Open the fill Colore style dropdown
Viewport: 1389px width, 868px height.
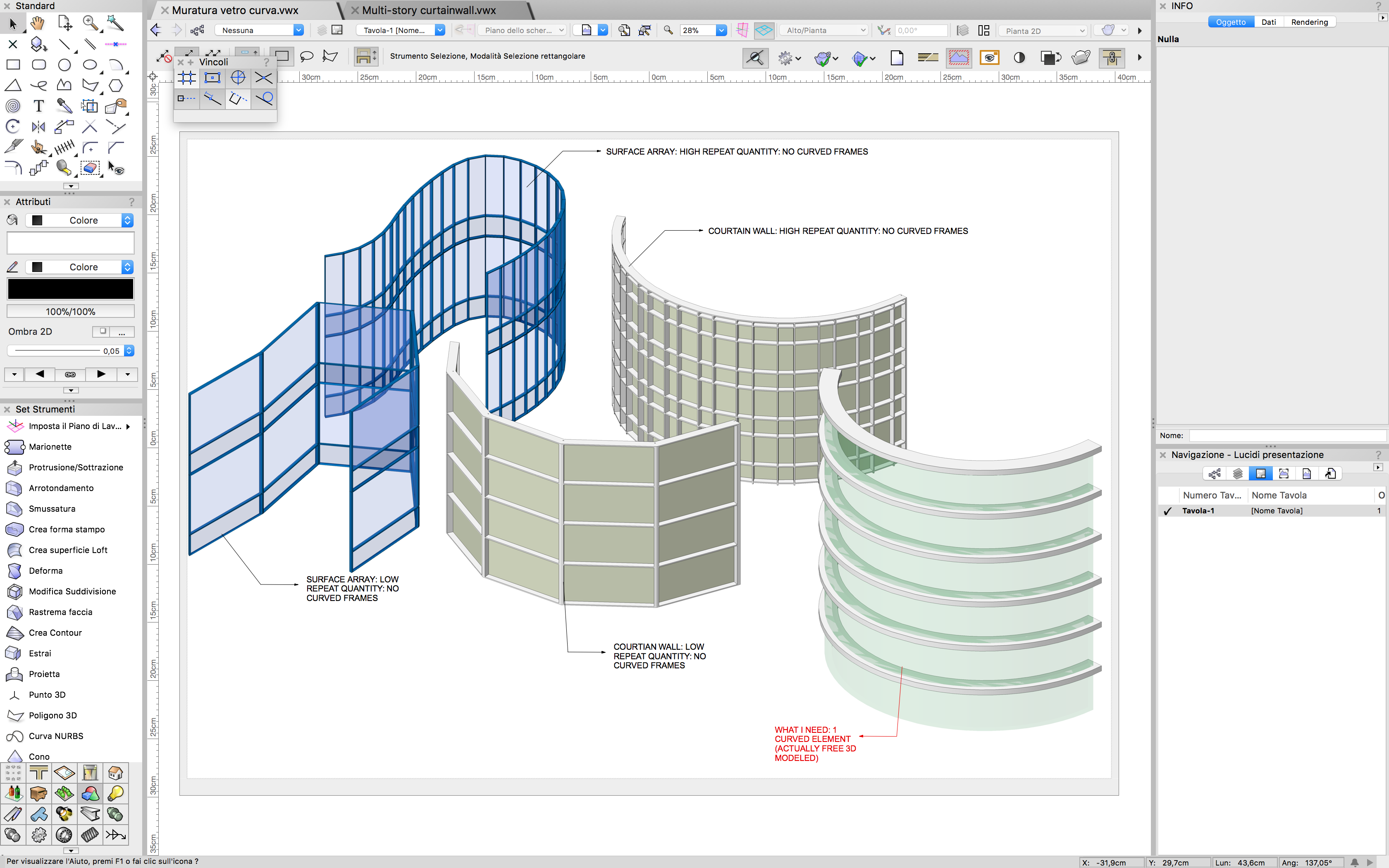(127, 220)
